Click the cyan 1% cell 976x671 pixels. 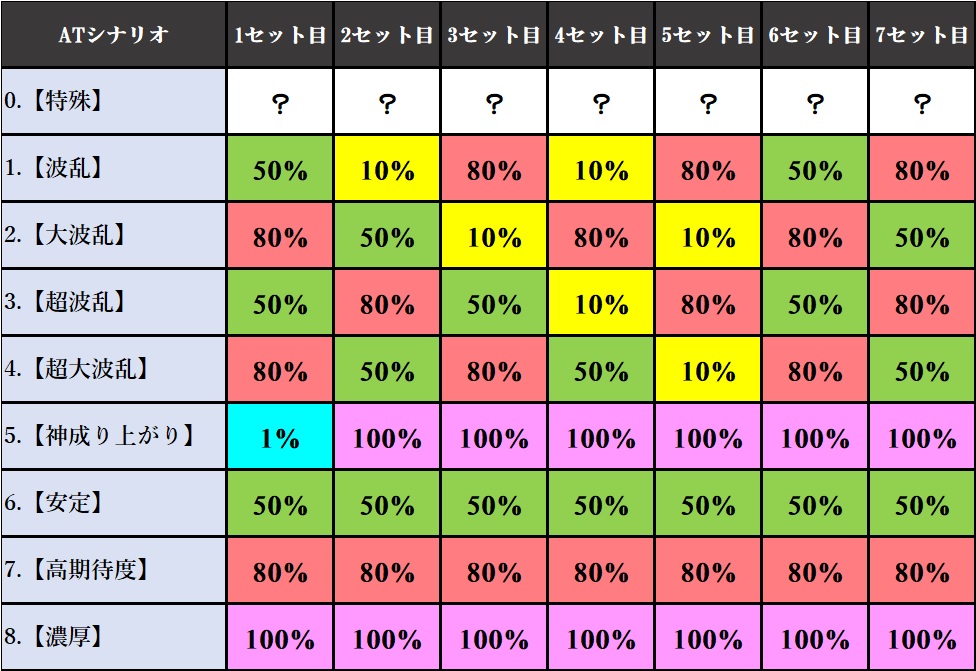(280, 436)
